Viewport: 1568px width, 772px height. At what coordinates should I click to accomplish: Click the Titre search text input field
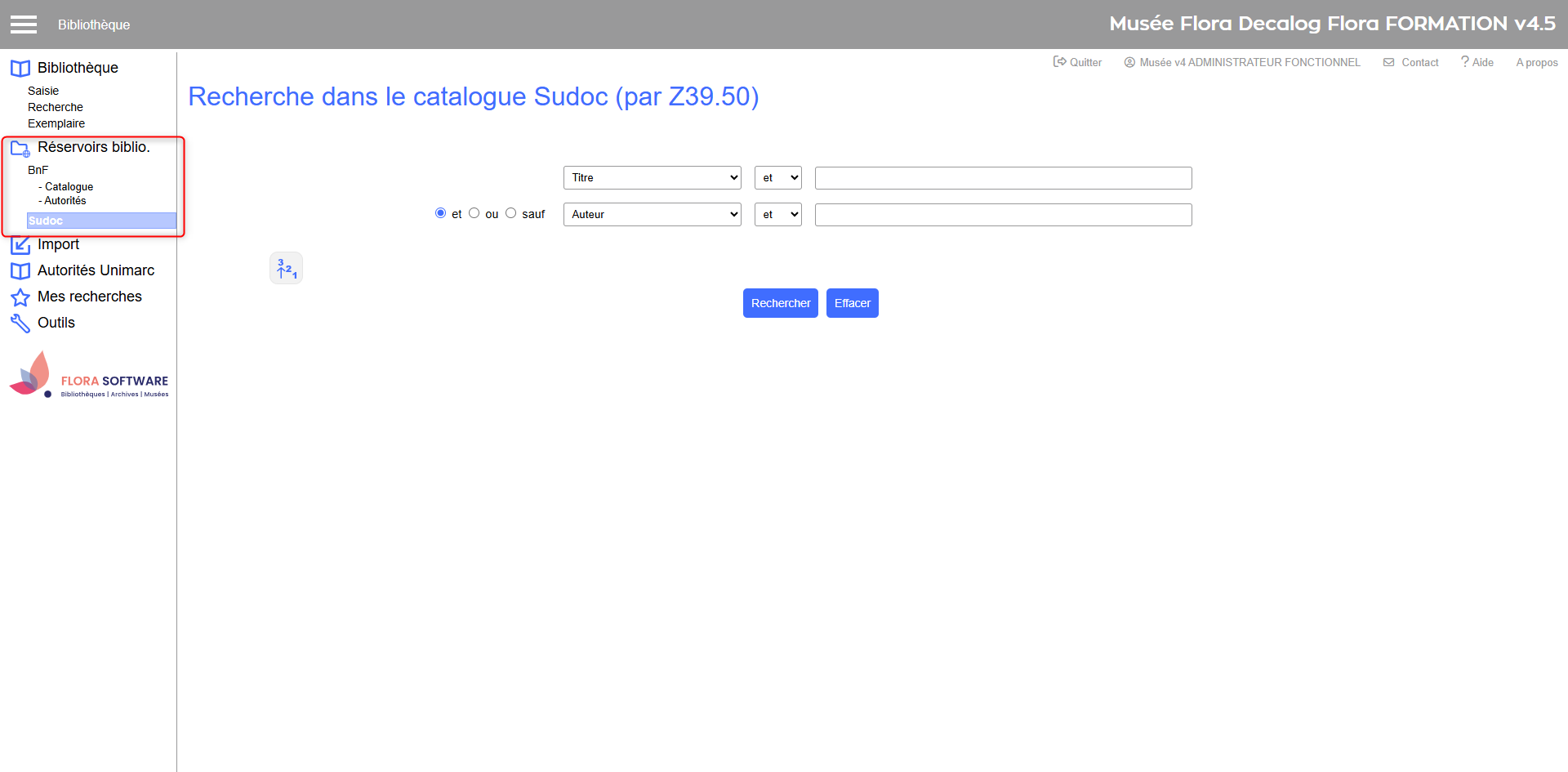point(1003,178)
